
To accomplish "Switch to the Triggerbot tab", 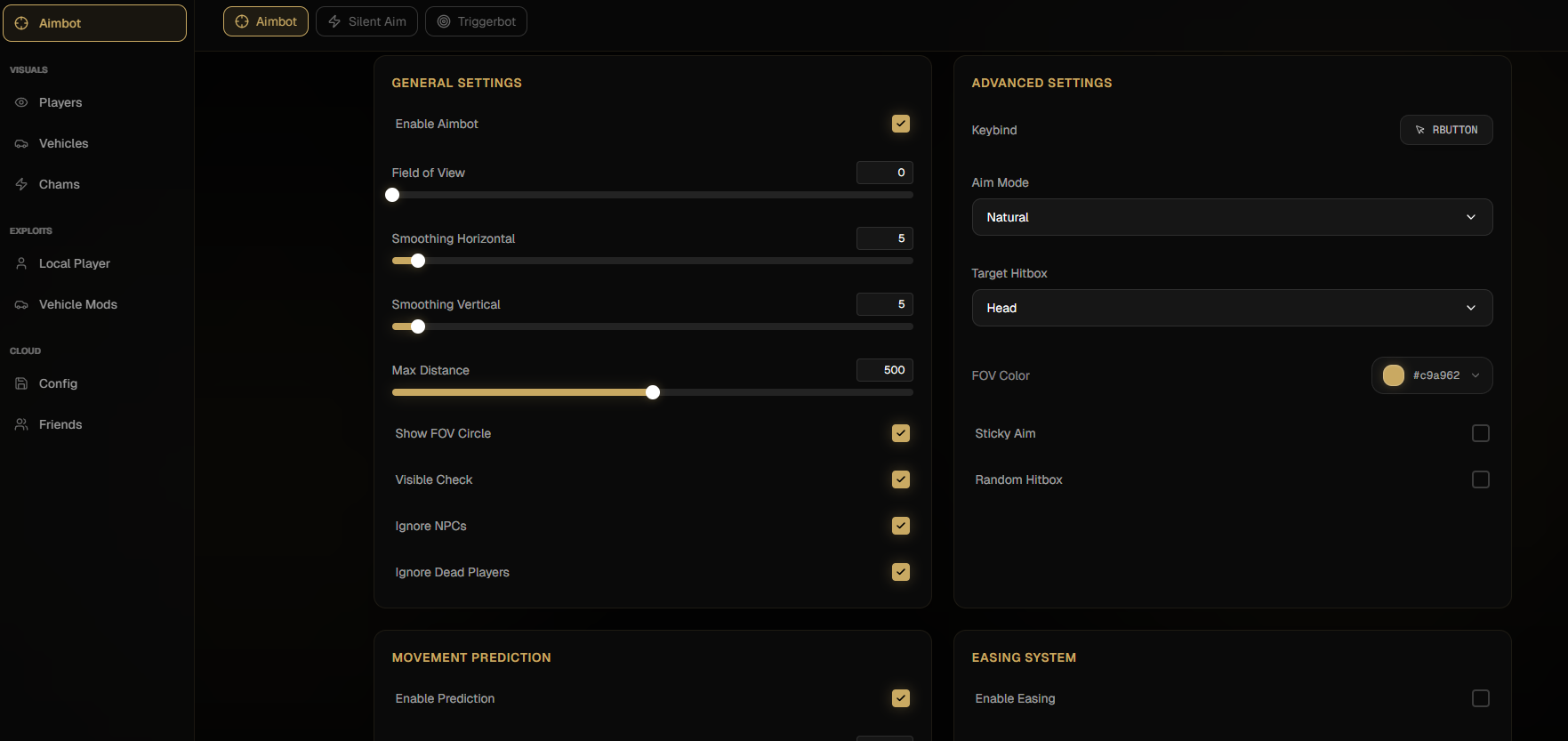I will (476, 21).
